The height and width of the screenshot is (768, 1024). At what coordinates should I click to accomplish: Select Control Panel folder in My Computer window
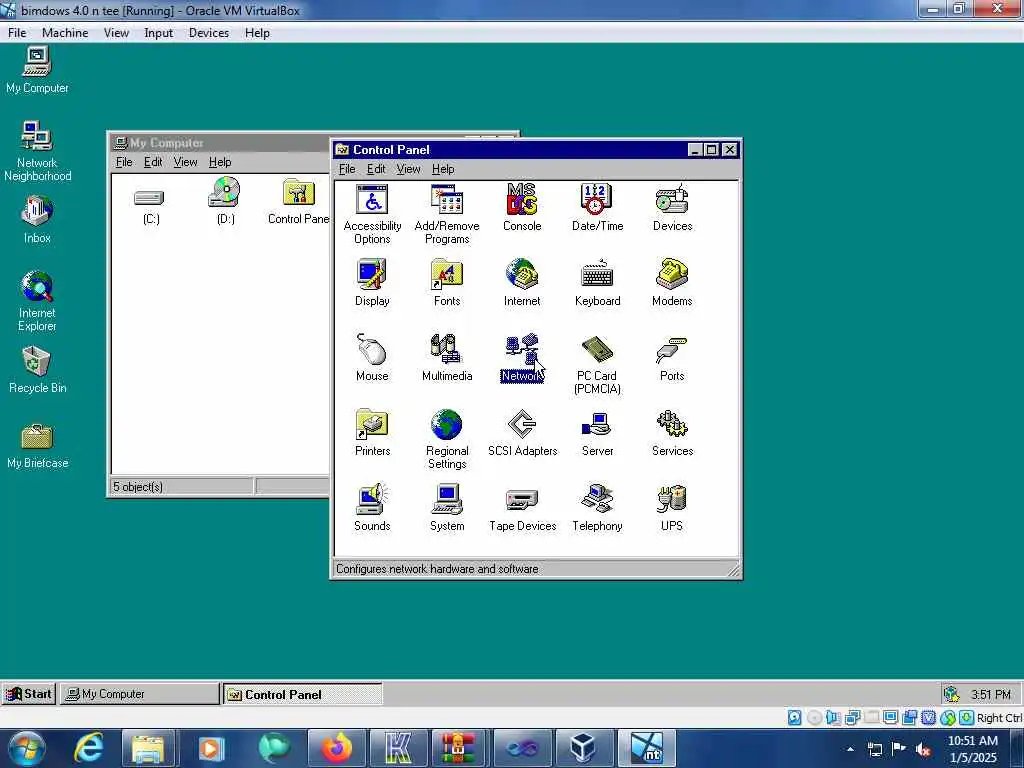click(x=298, y=201)
